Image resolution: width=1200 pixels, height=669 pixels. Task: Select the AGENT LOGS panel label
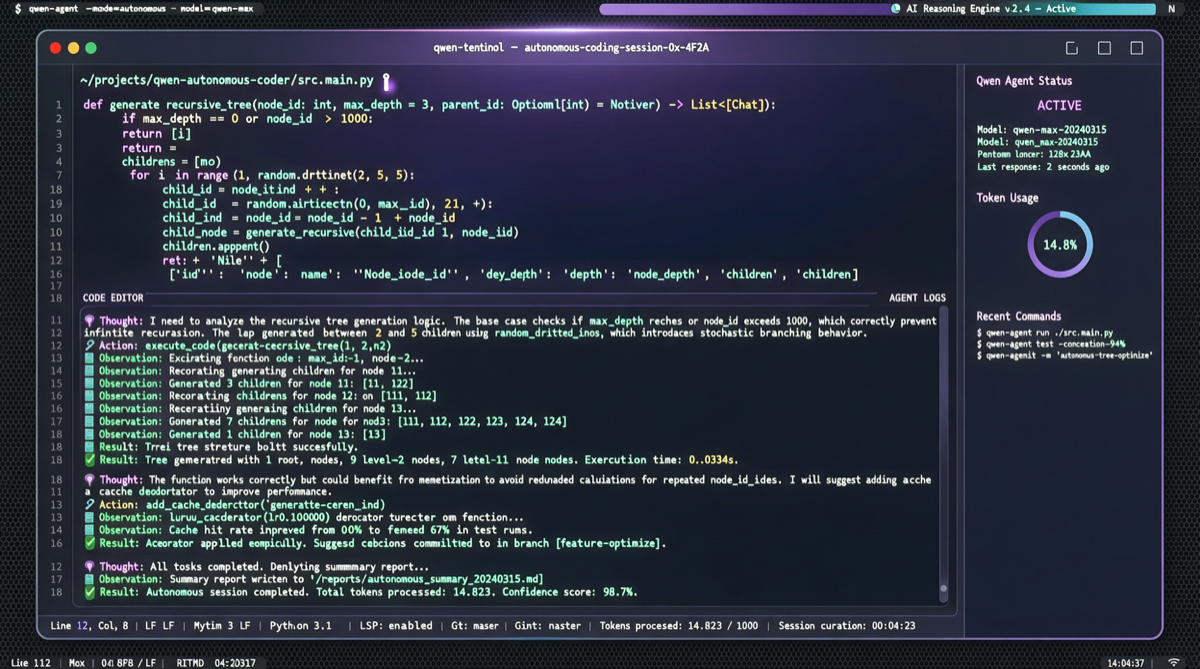pos(917,298)
